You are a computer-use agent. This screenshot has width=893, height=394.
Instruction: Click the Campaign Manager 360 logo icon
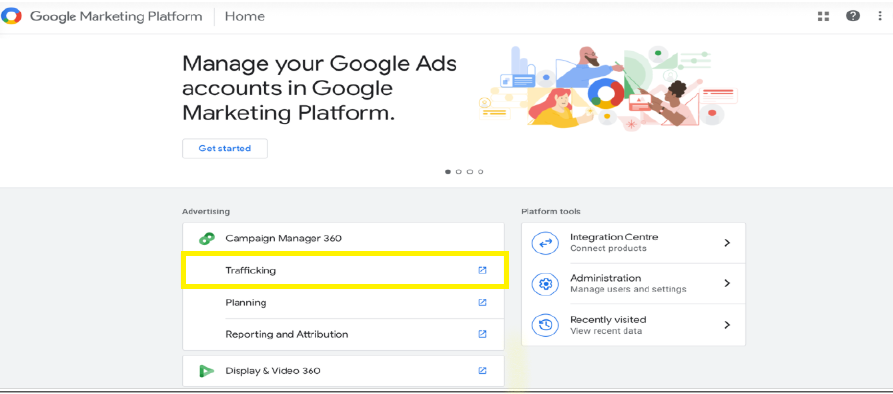point(206,239)
